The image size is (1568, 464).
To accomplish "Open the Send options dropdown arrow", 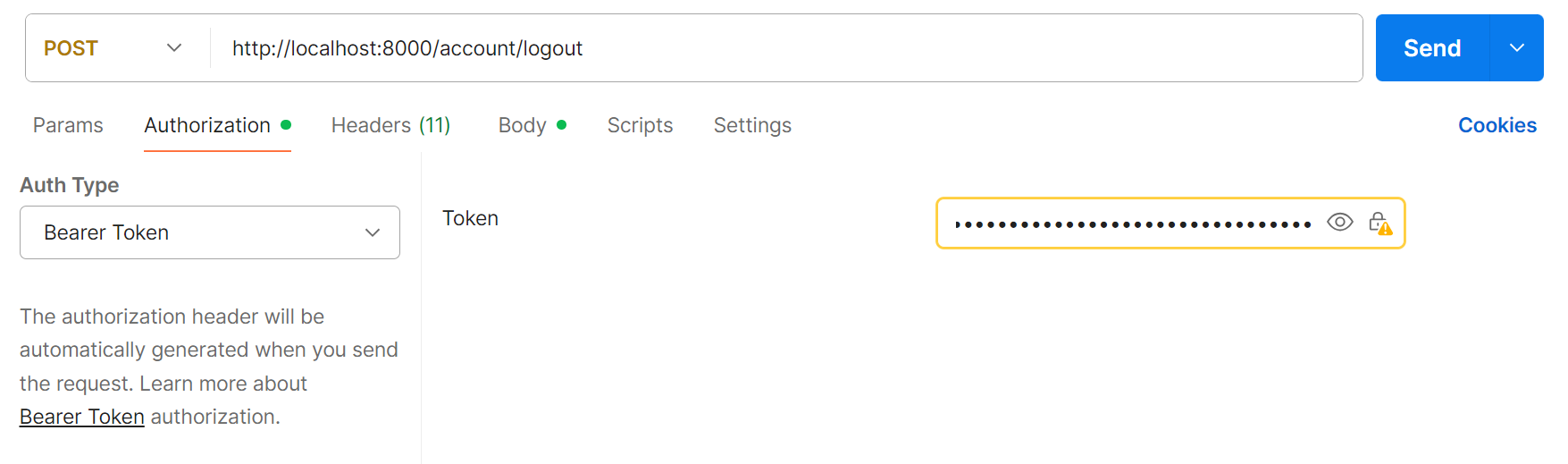I will [1516, 48].
